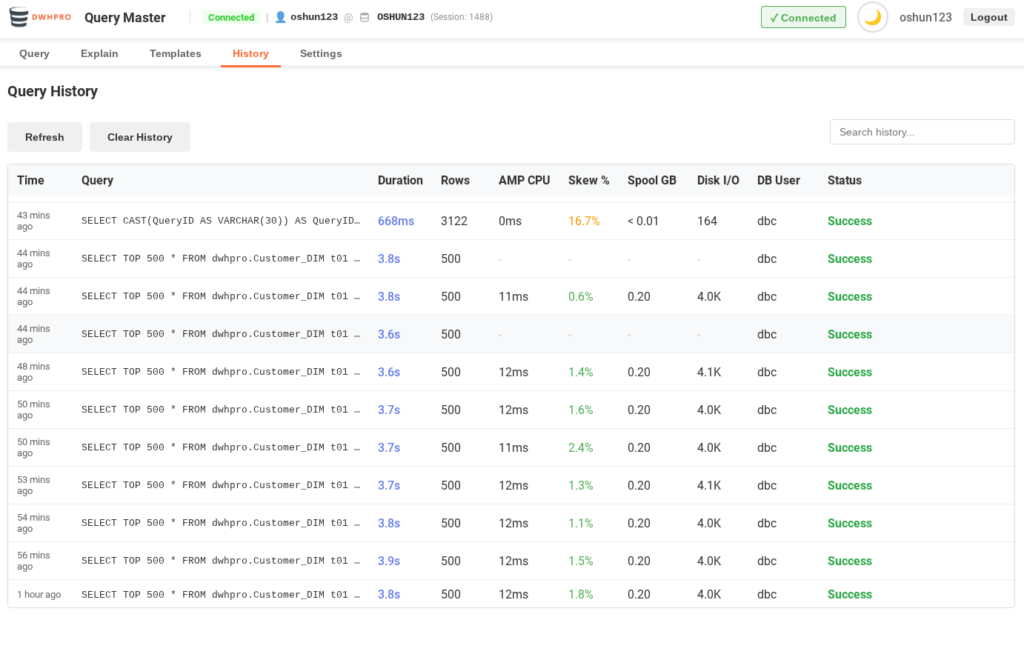Click the 668ms duration value
This screenshot has height=657, width=1024.
[x=396, y=221]
